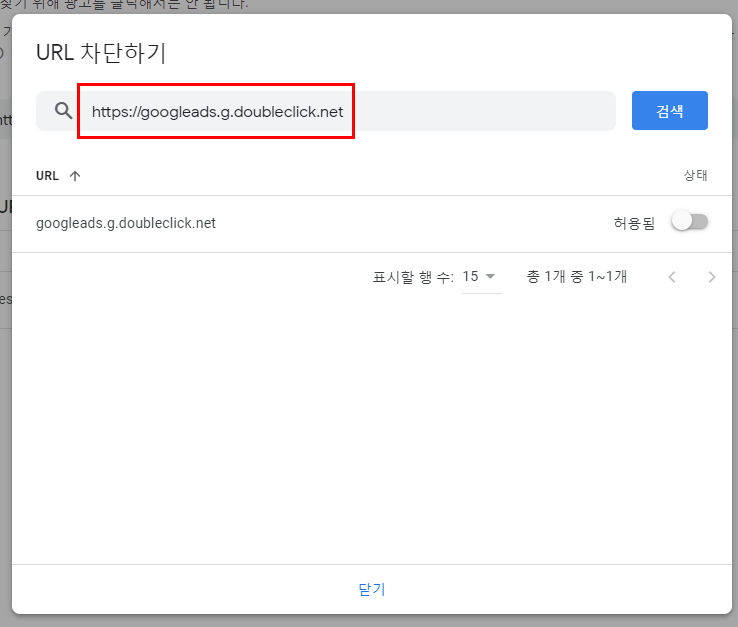738x627 pixels.
Task: Go to the previous page arrow
Action: [x=672, y=277]
